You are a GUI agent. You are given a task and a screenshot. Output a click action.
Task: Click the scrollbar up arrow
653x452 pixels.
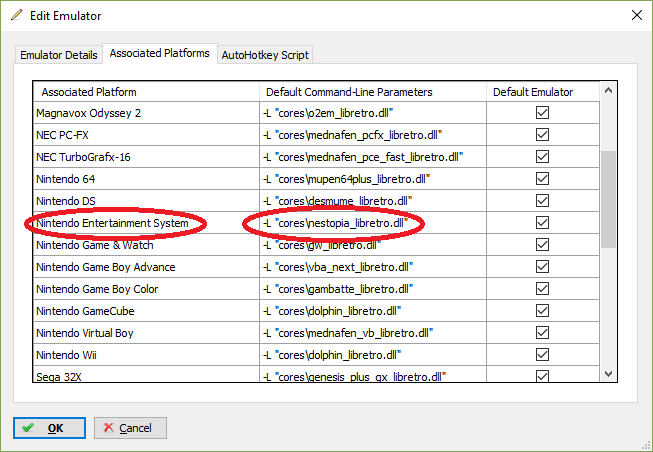[608, 90]
